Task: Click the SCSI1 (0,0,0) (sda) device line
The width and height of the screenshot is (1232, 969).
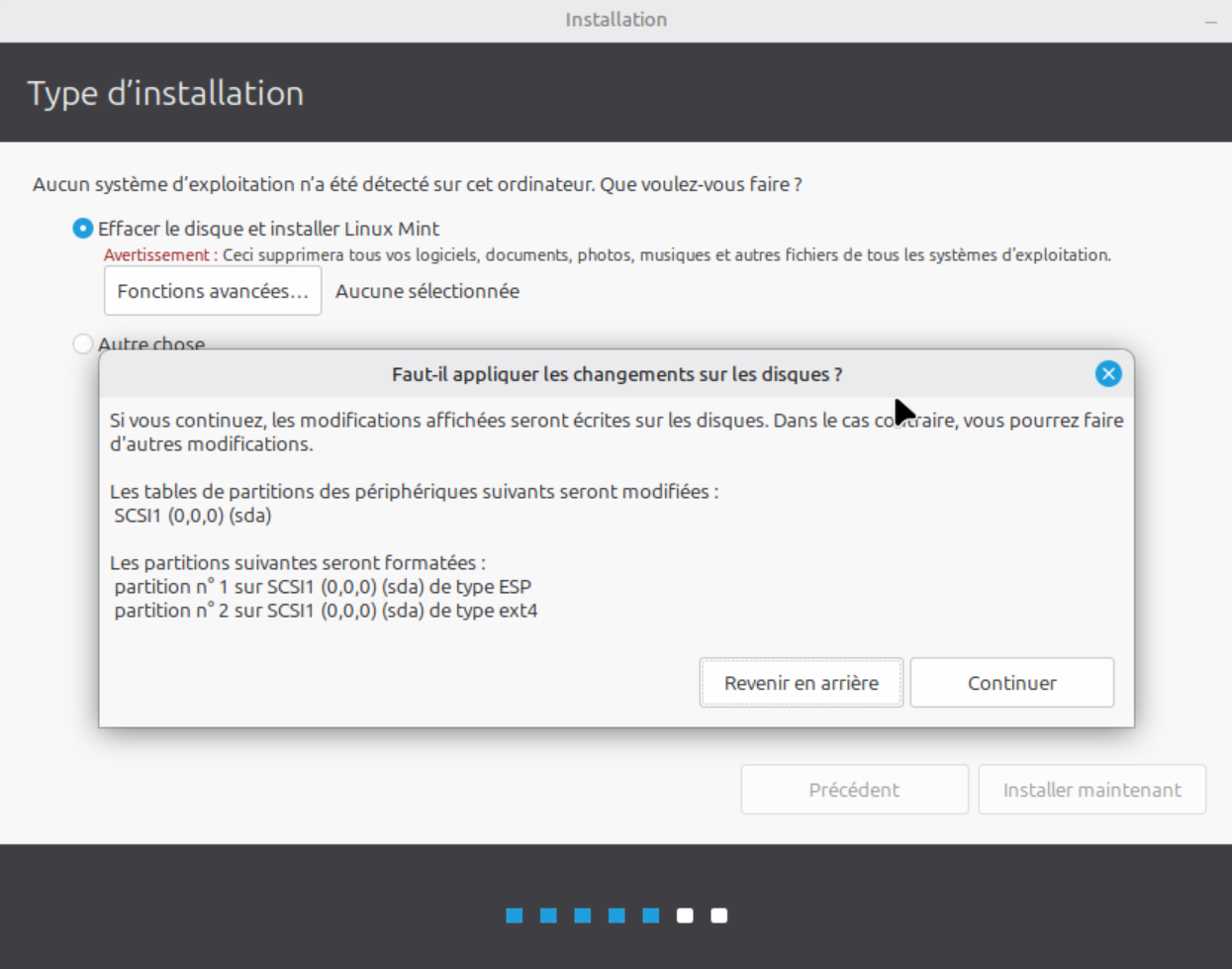Action: tap(193, 516)
